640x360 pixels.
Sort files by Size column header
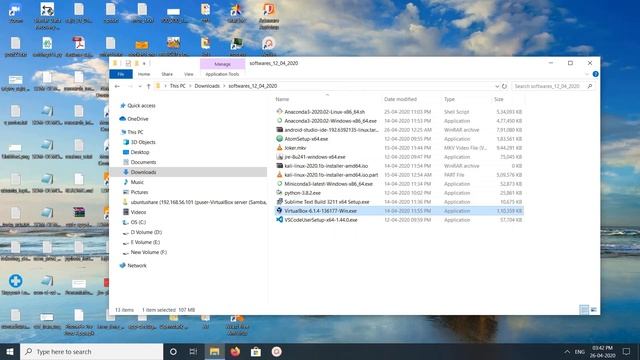pos(499,99)
